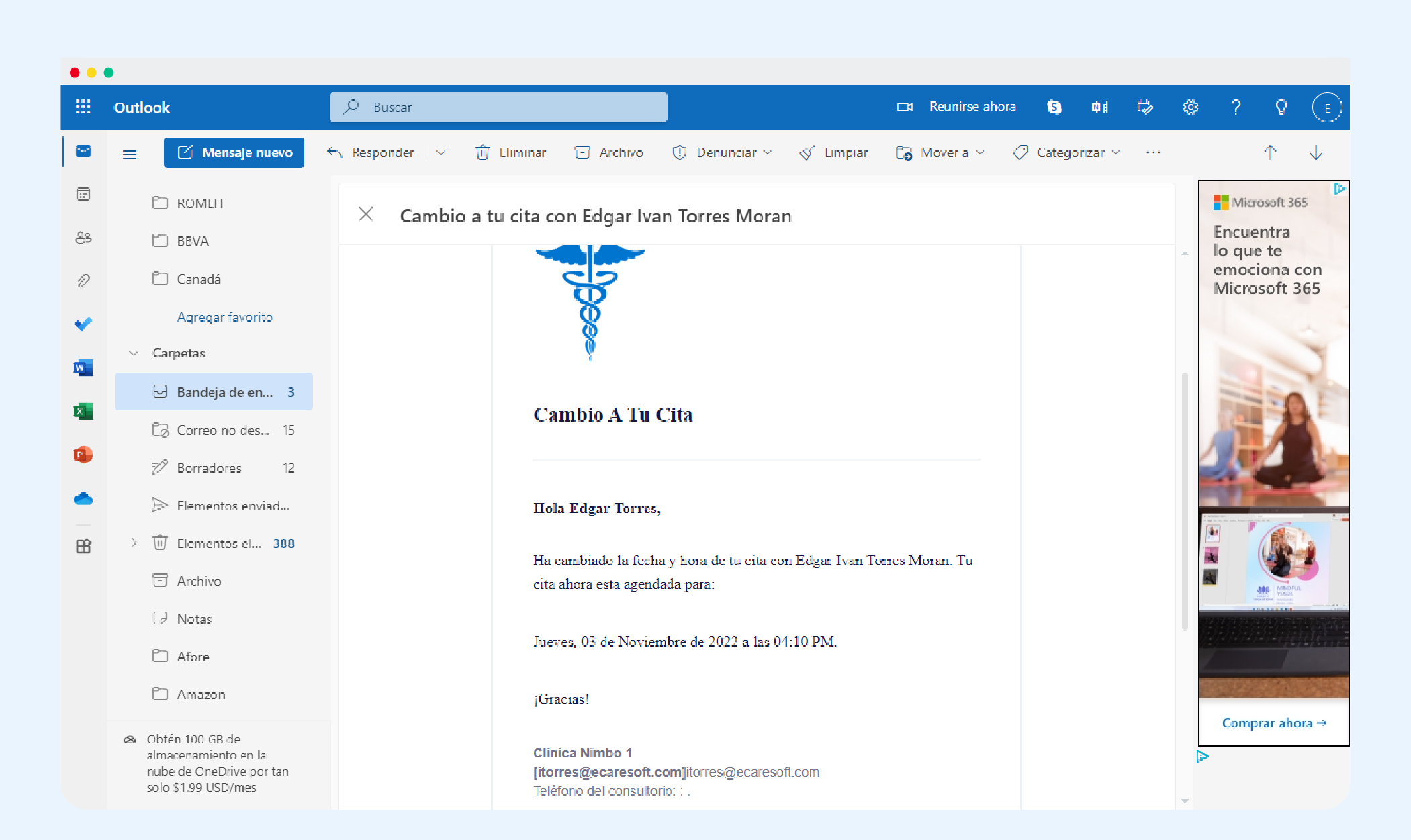This screenshot has height=840, width=1411.
Task: Open the app launcher grid icon
Action: tap(83, 107)
